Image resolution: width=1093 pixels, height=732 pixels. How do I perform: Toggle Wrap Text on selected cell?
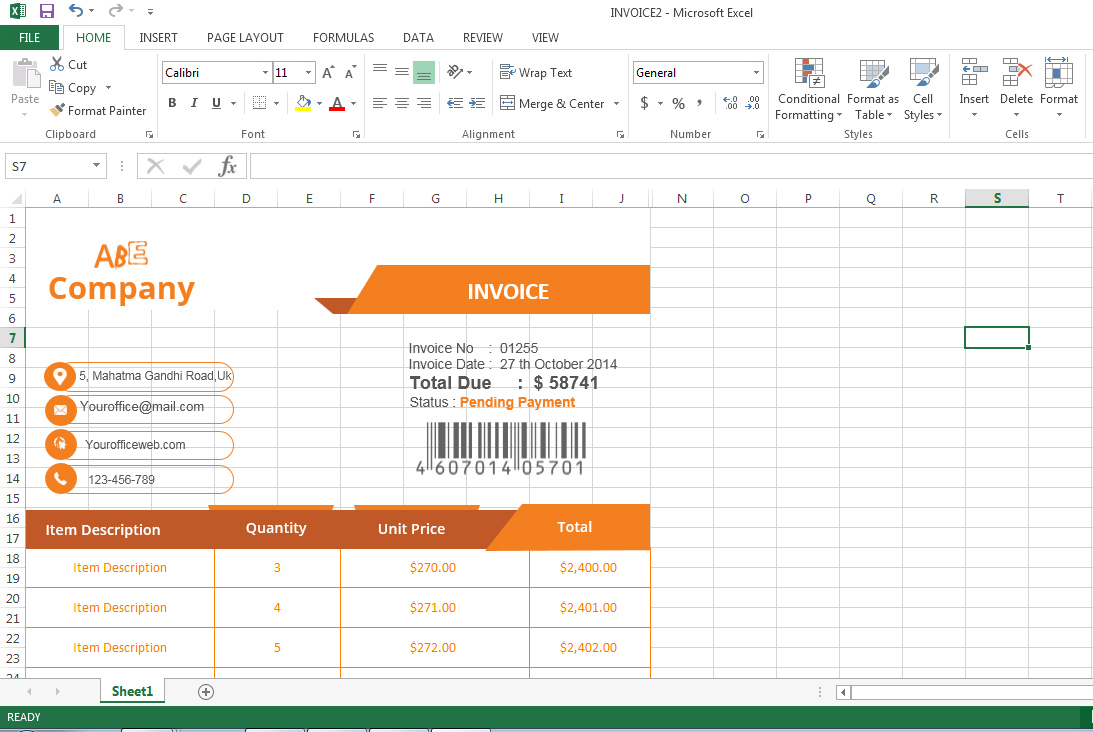point(536,73)
